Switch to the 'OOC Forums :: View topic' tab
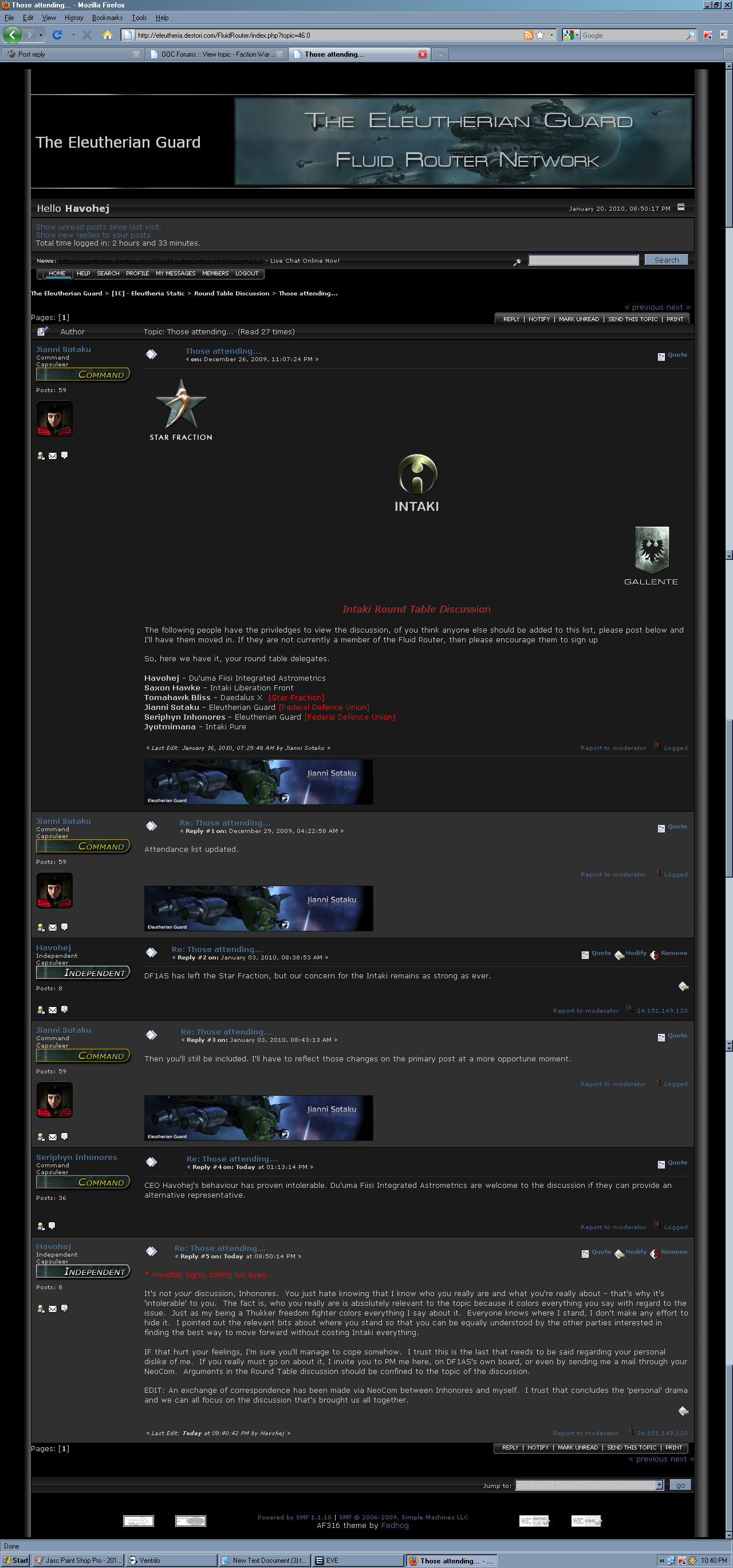 (216, 54)
